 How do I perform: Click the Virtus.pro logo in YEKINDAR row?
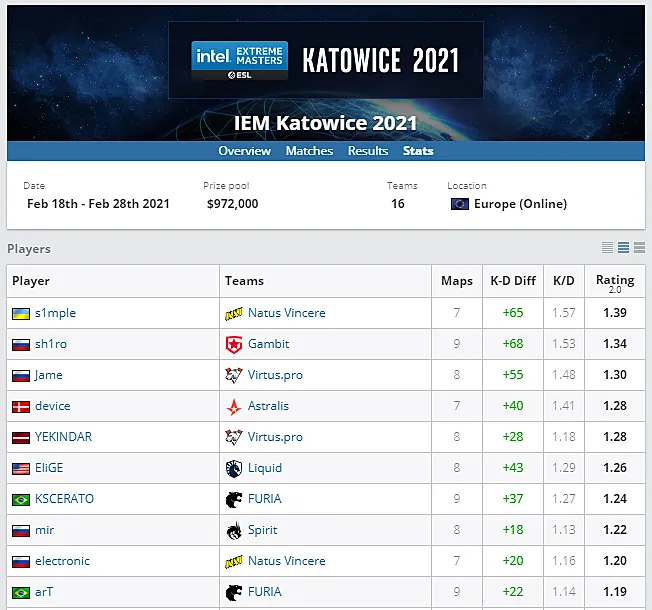pos(234,437)
